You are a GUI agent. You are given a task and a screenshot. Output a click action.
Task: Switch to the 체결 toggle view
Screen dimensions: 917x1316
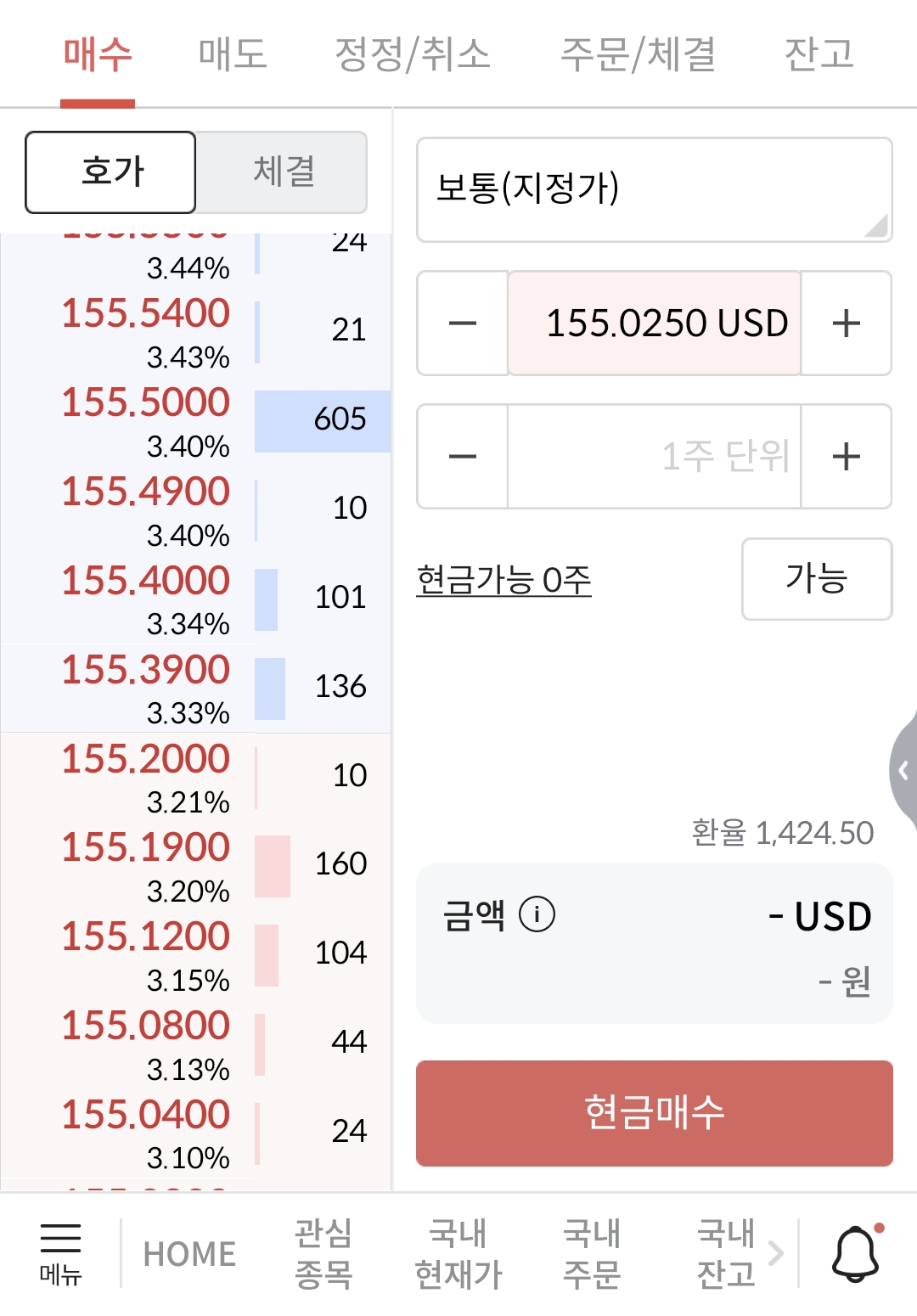pos(283,172)
